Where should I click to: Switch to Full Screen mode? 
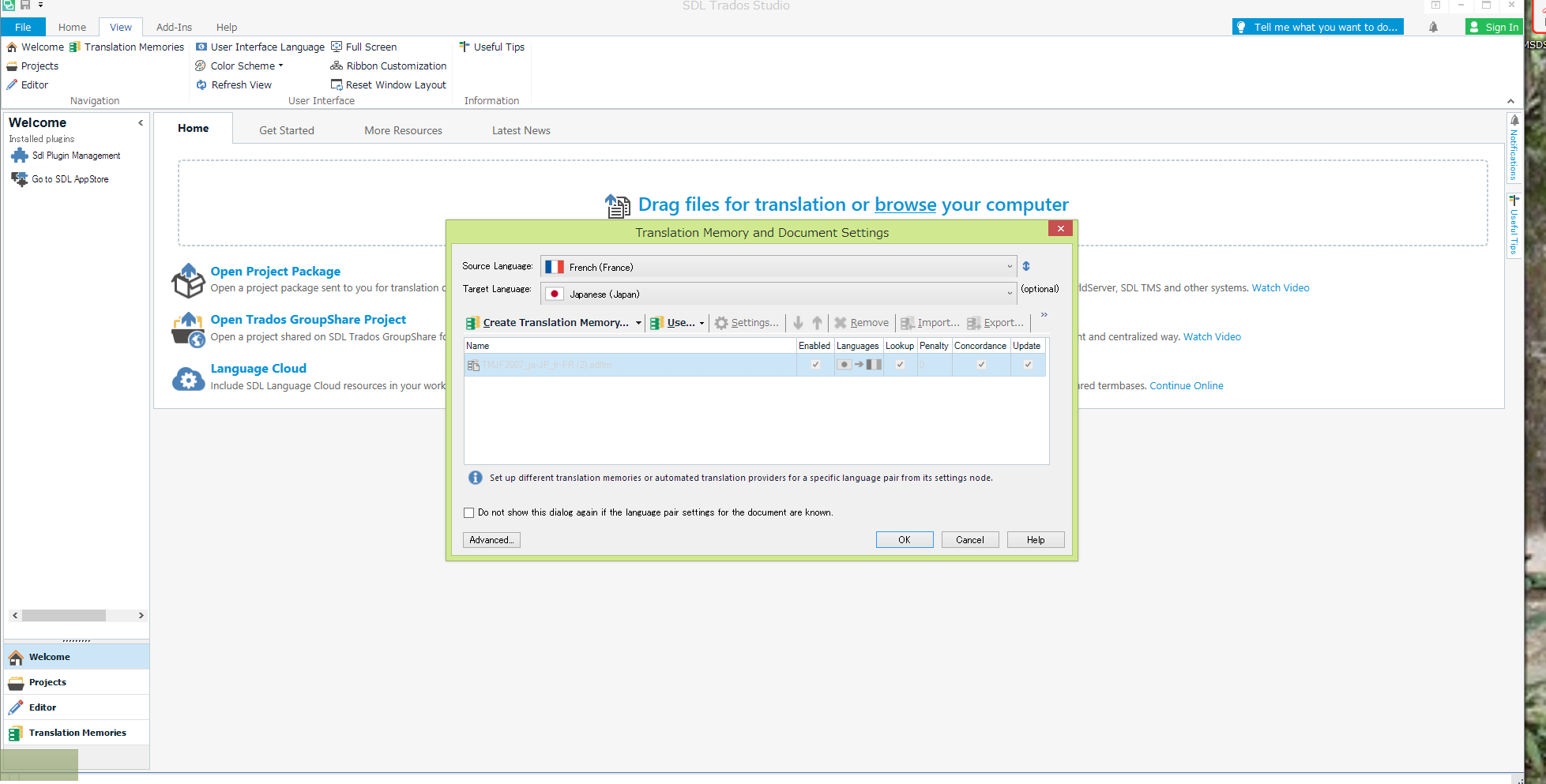coord(363,47)
